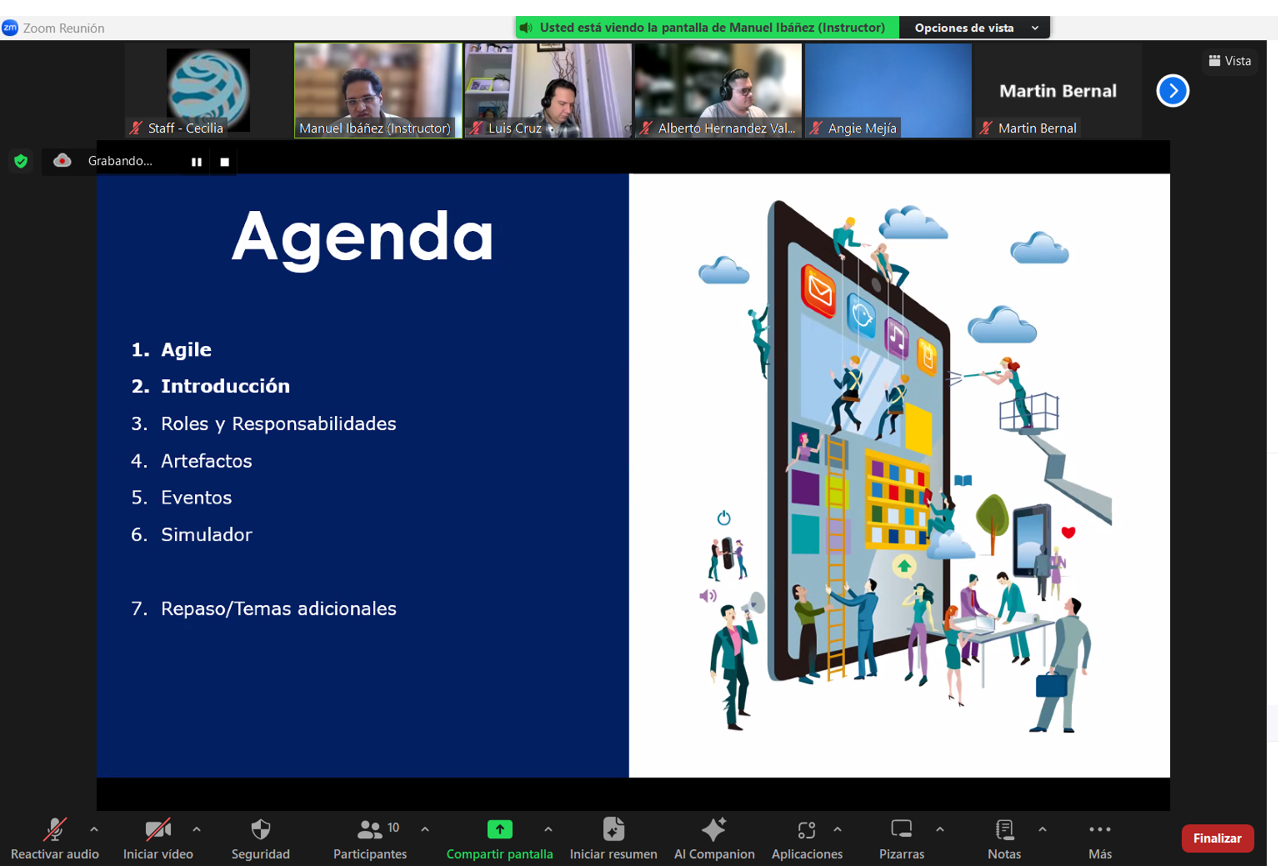Screen dimensions: 1278x866
Task: Open the Participantes panel
Action: click(371, 830)
